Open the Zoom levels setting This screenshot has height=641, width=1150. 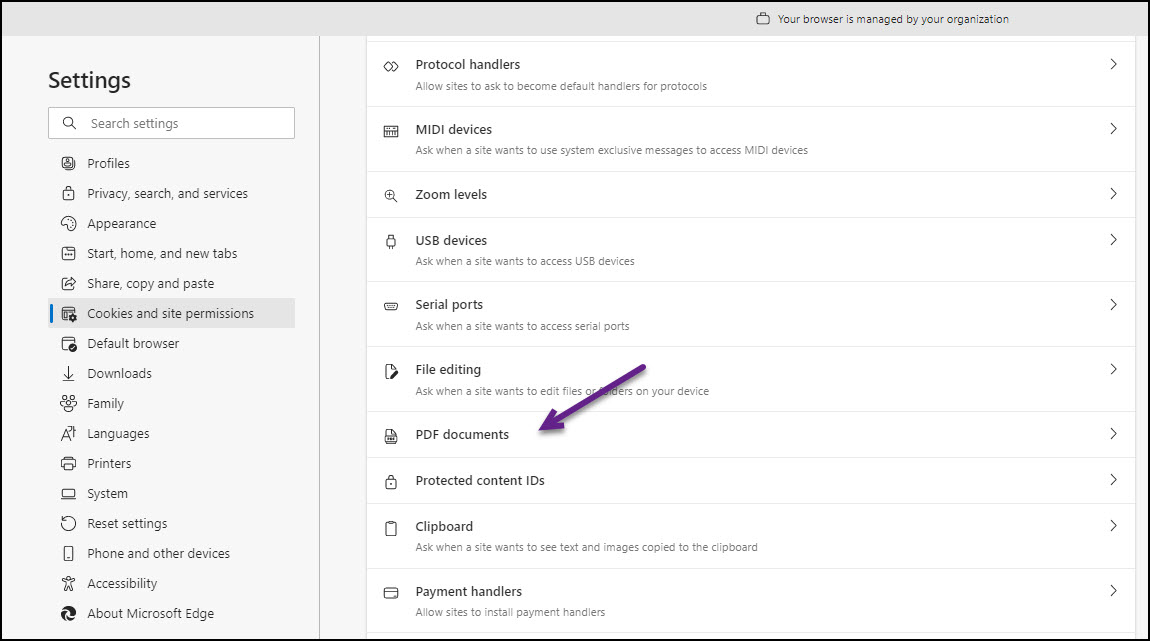(x=751, y=194)
